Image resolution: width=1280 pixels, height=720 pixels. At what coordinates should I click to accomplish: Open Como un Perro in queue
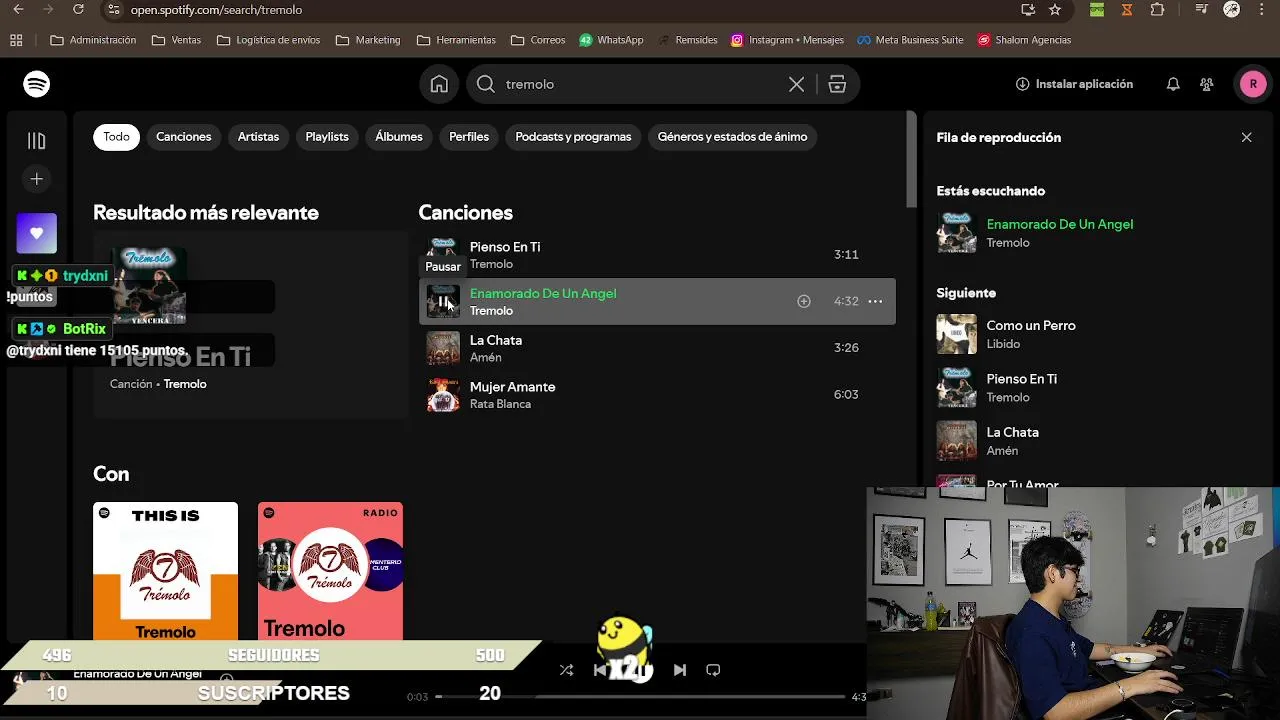click(1031, 326)
